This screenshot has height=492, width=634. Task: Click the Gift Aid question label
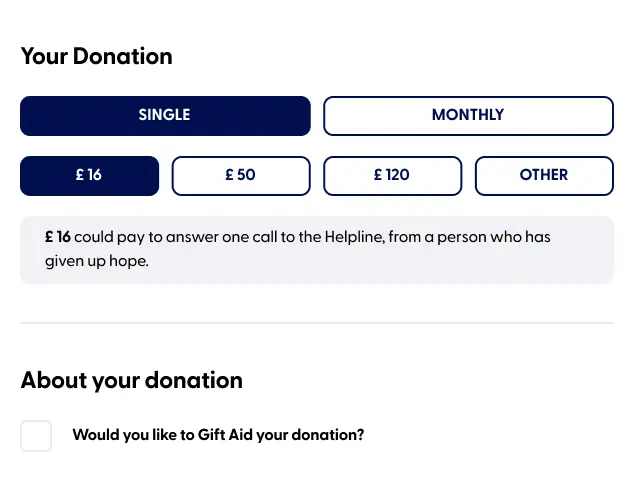(x=218, y=436)
